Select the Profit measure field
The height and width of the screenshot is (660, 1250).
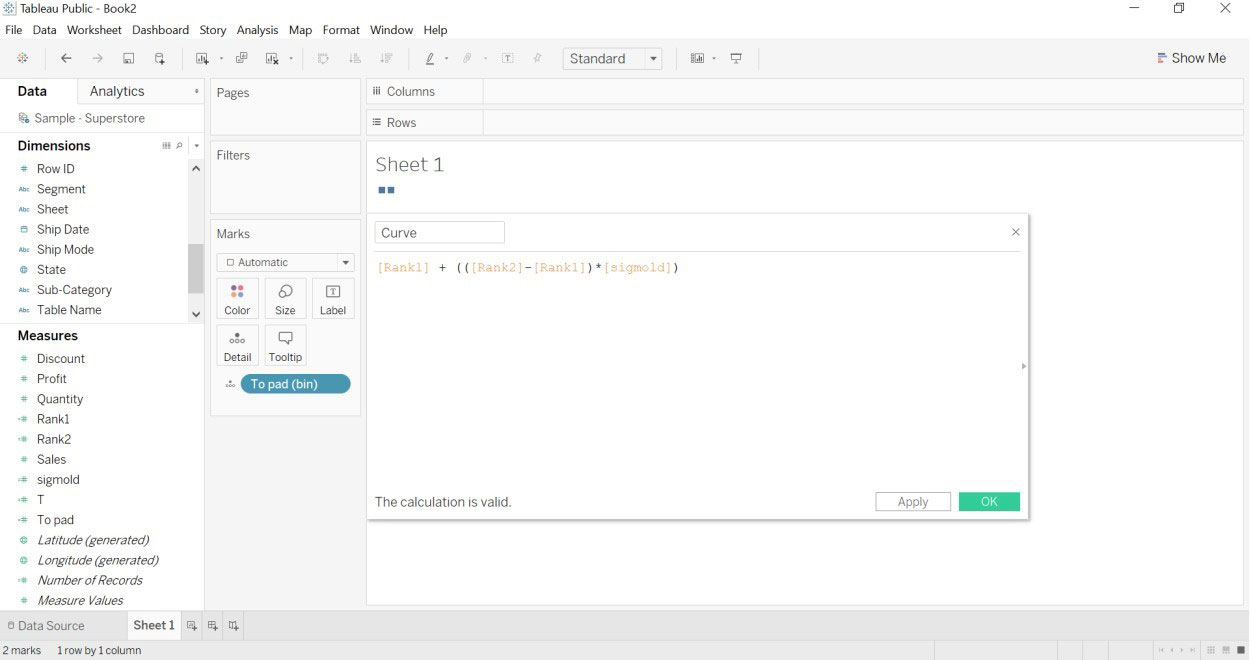pyautogui.click(x=52, y=379)
